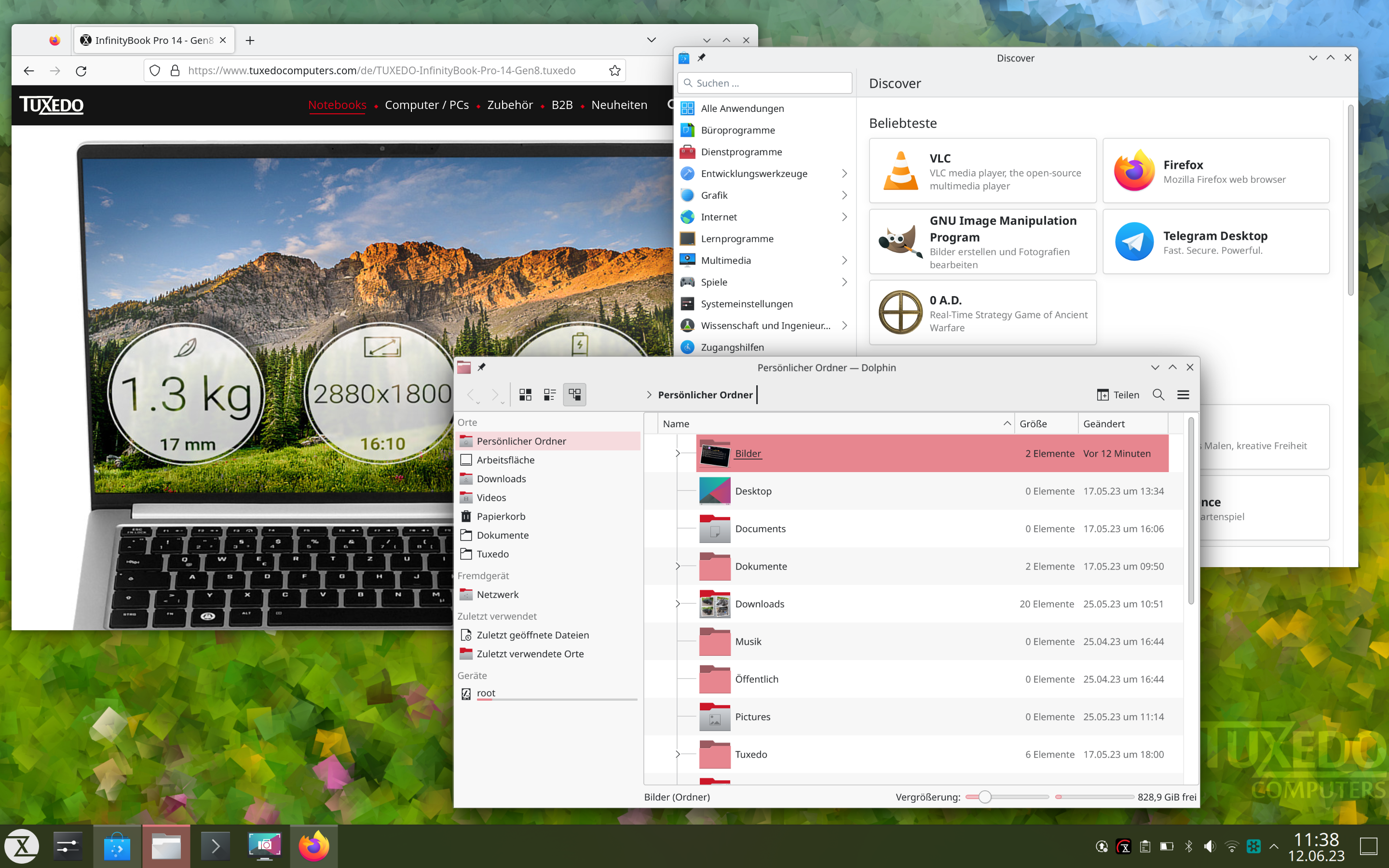The height and width of the screenshot is (868, 1389).
Task: Open Konsole from the taskbar
Action: (x=216, y=846)
